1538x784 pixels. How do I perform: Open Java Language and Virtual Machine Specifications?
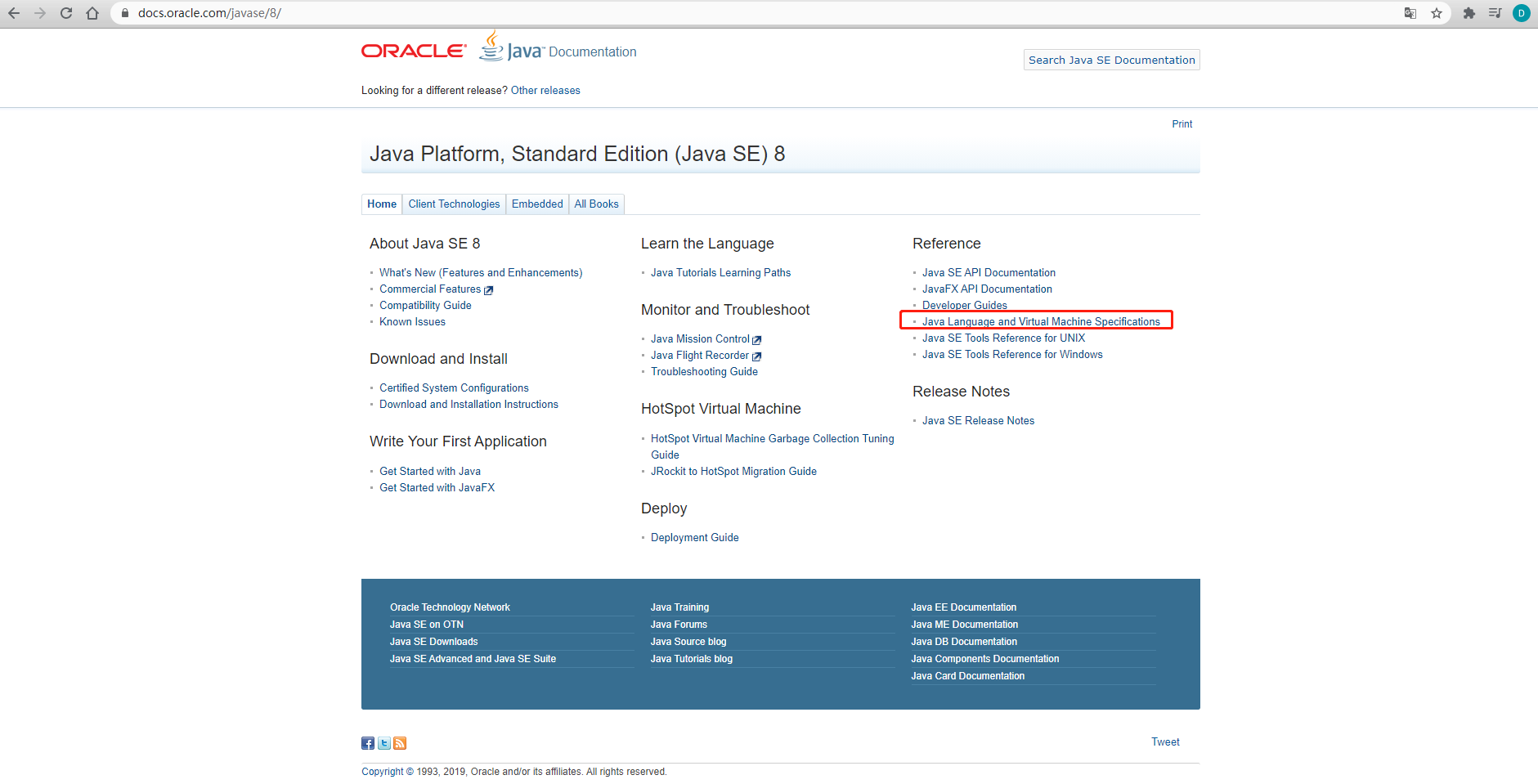coord(1041,322)
